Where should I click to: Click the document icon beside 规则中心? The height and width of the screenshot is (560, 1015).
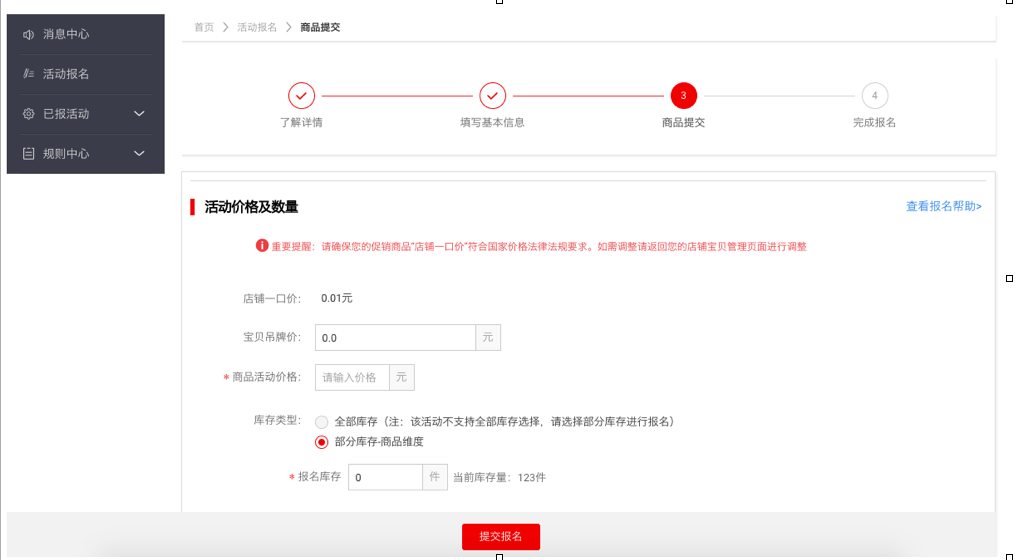coord(28,154)
